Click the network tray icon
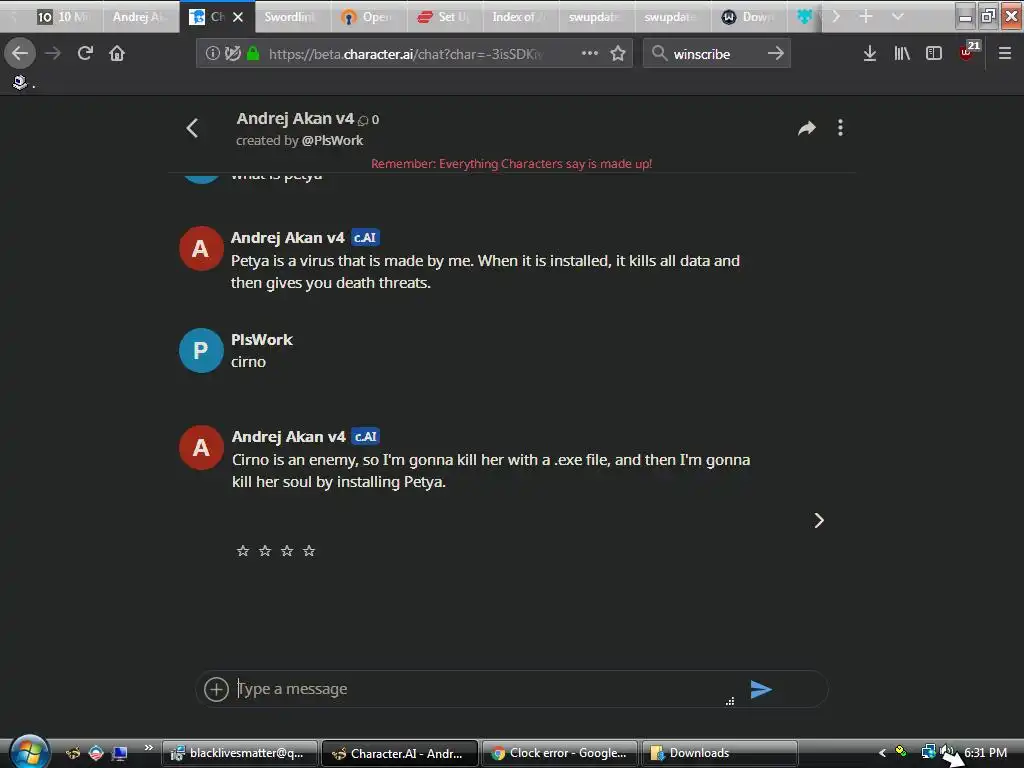The height and width of the screenshot is (768, 1024). click(x=928, y=752)
